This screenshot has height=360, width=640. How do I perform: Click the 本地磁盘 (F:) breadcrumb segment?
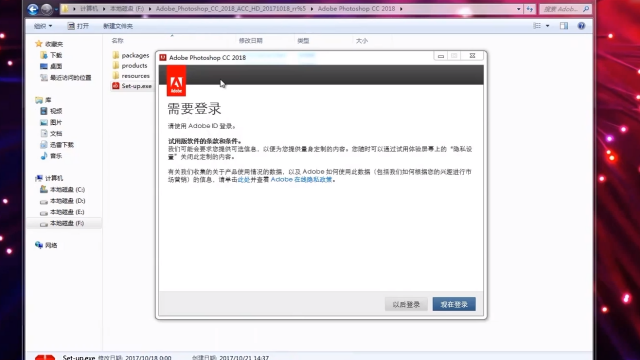click(x=127, y=9)
